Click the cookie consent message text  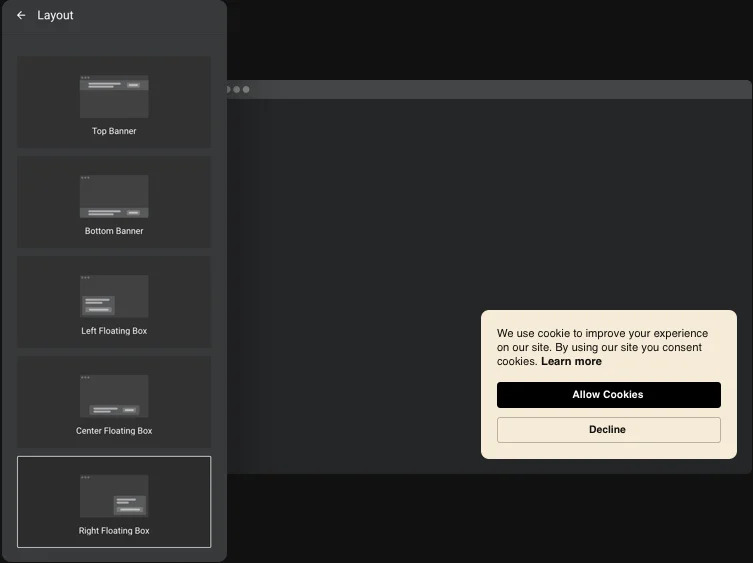tap(600, 340)
